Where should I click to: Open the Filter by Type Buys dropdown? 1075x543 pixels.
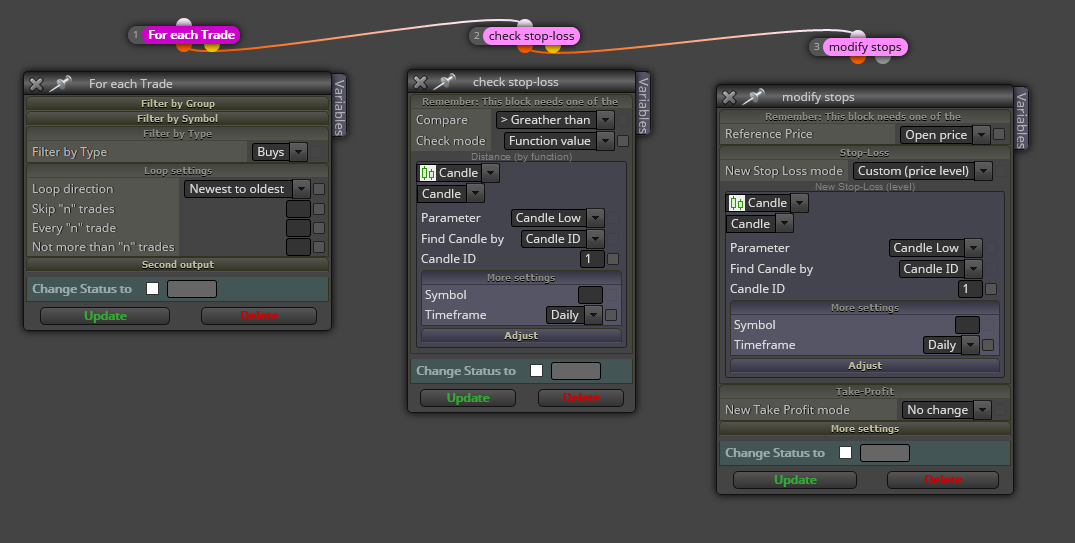(x=280, y=152)
